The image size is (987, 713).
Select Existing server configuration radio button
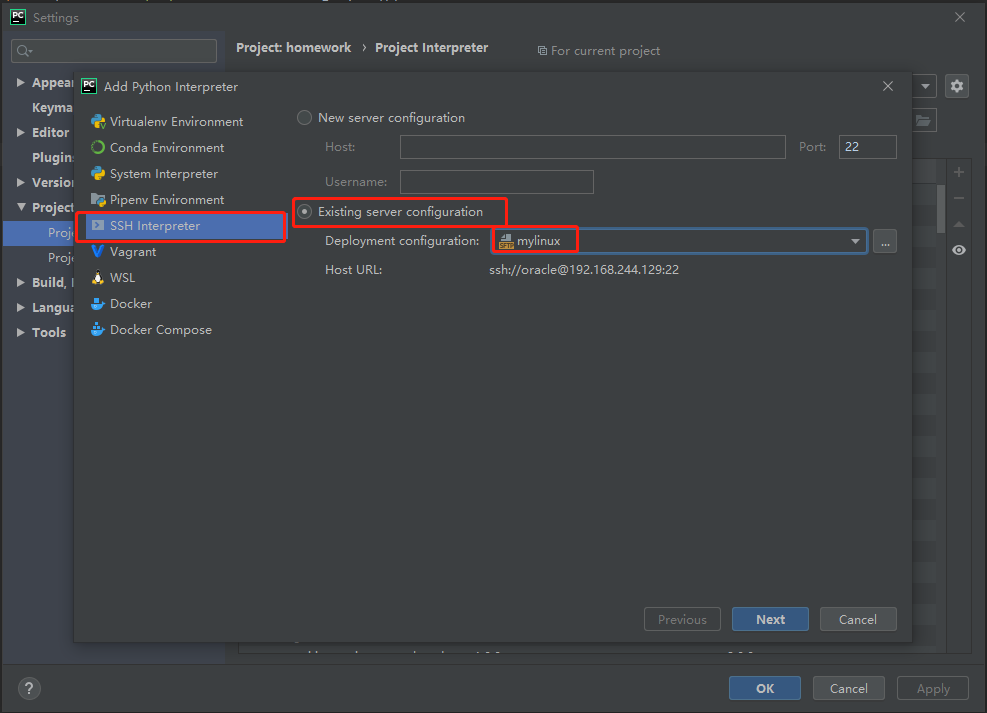[305, 212]
